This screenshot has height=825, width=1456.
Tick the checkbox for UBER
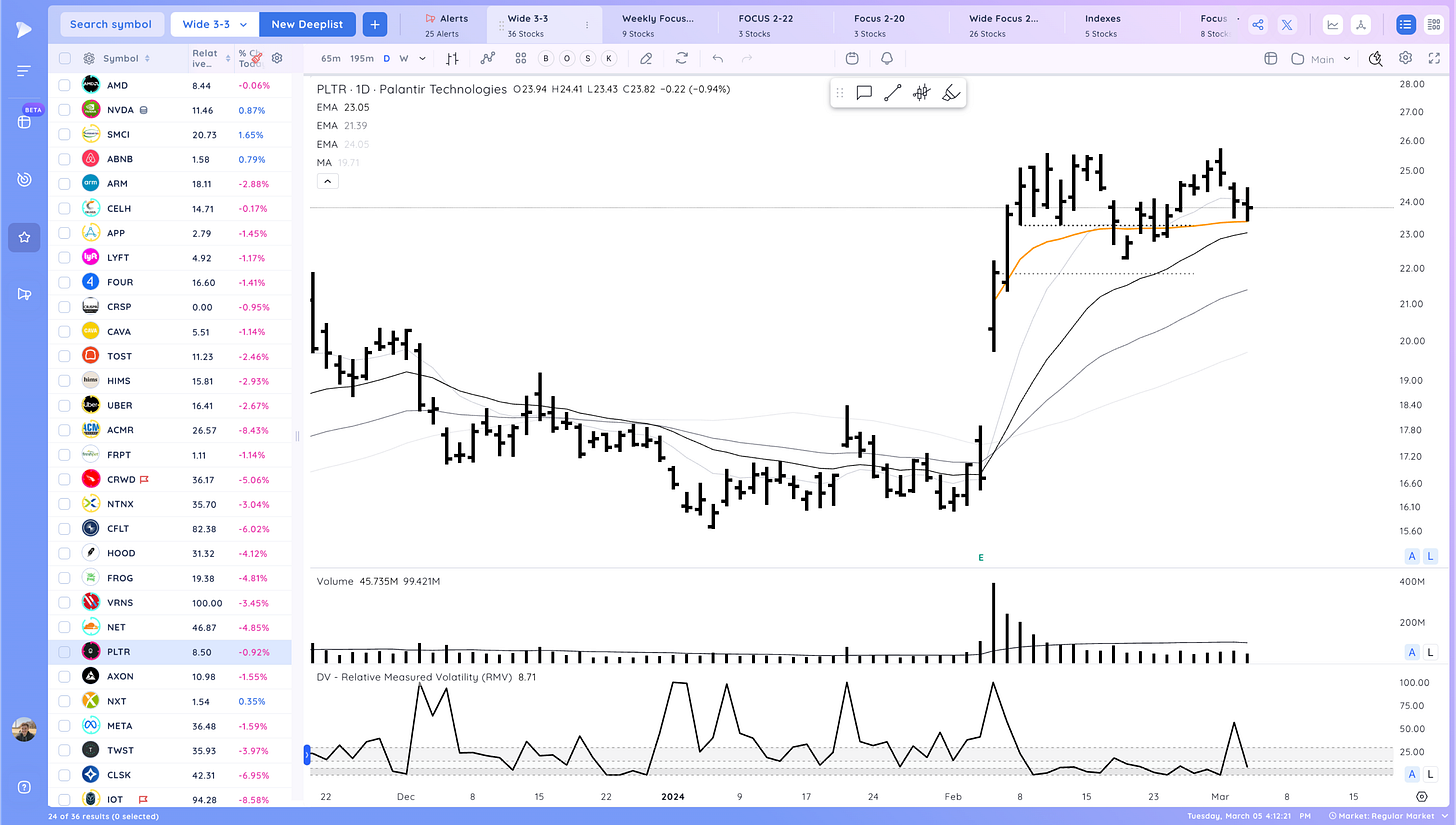tap(65, 405)
